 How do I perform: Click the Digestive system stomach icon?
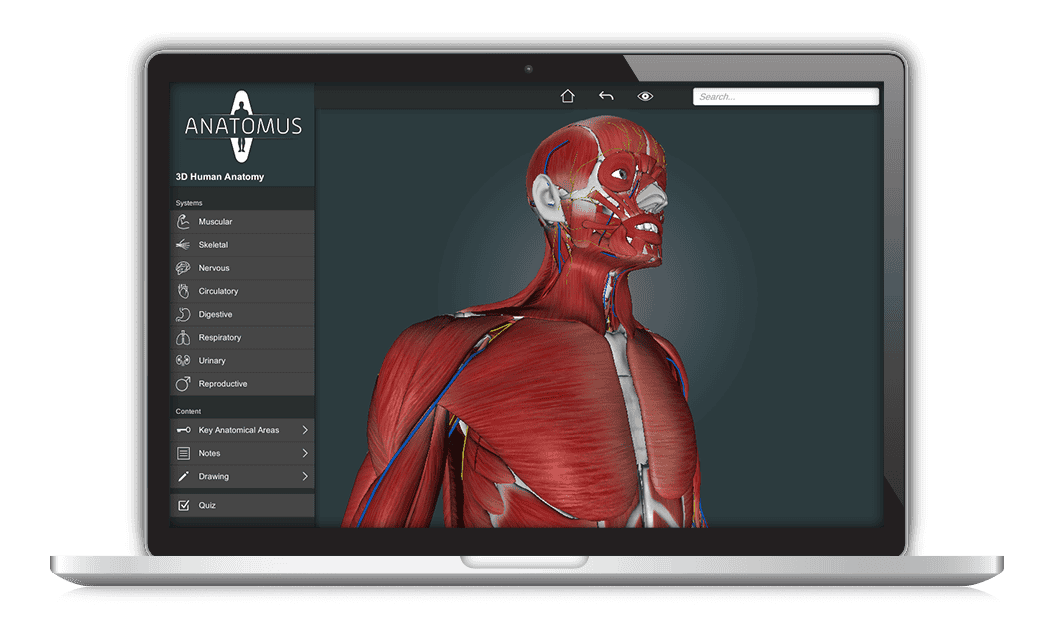tap(183, 314)
